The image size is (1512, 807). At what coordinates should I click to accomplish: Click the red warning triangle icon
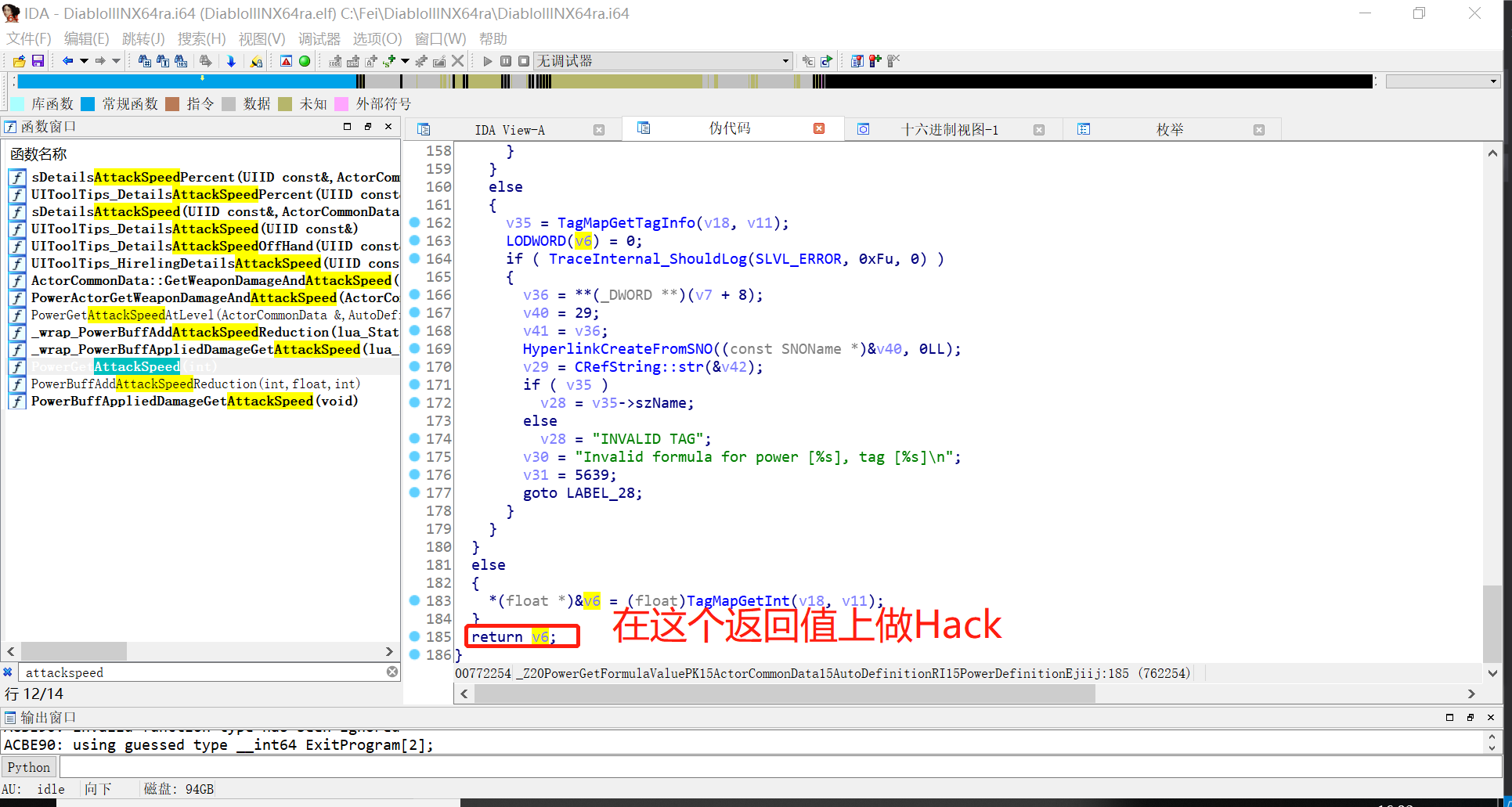287,61
